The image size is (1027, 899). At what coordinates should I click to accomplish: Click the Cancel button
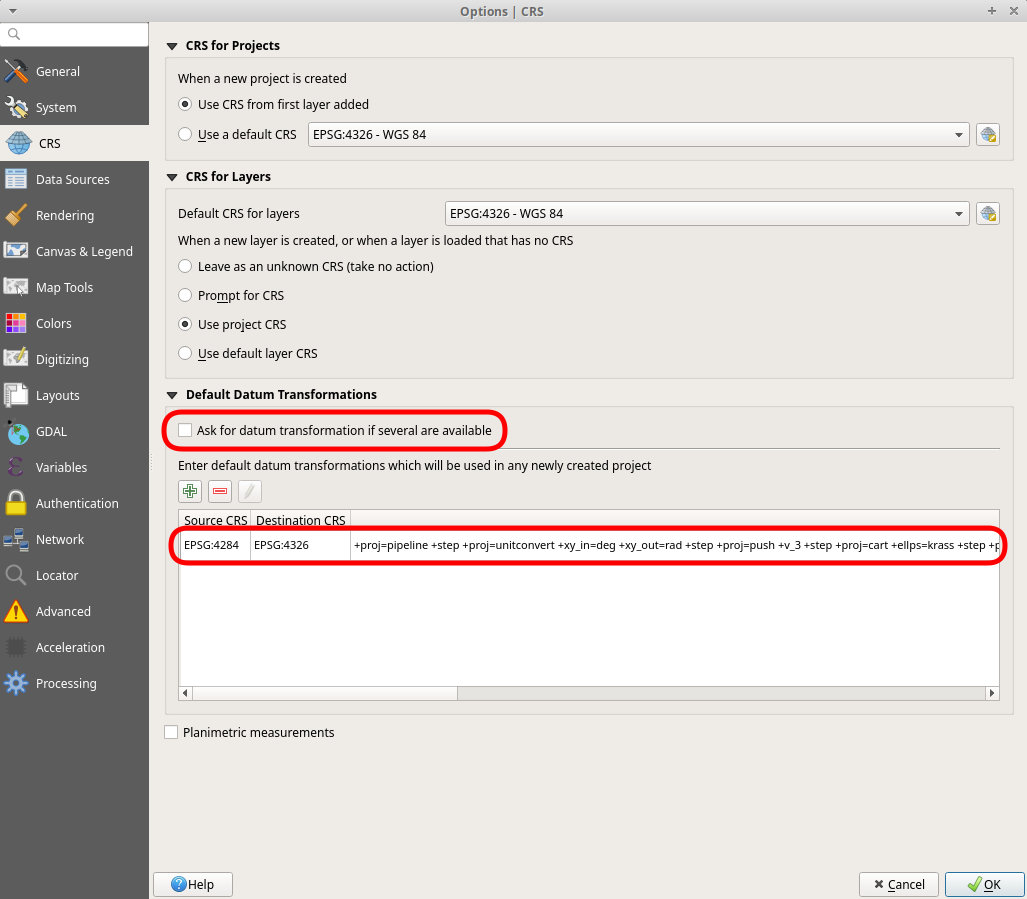pyautogui.click(x=899, y=885)
